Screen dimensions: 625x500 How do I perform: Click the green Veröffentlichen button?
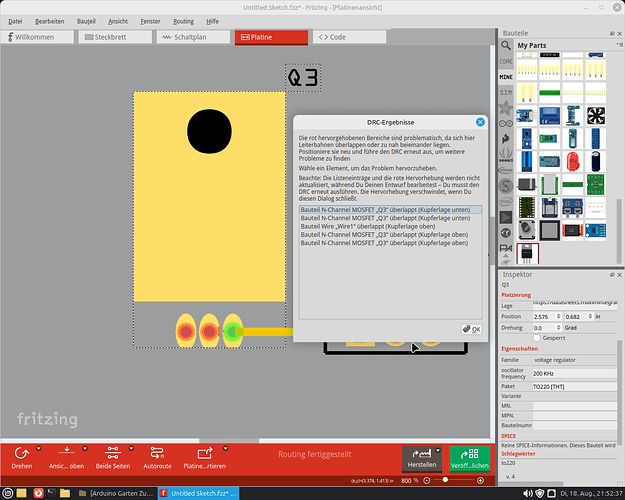470,459
